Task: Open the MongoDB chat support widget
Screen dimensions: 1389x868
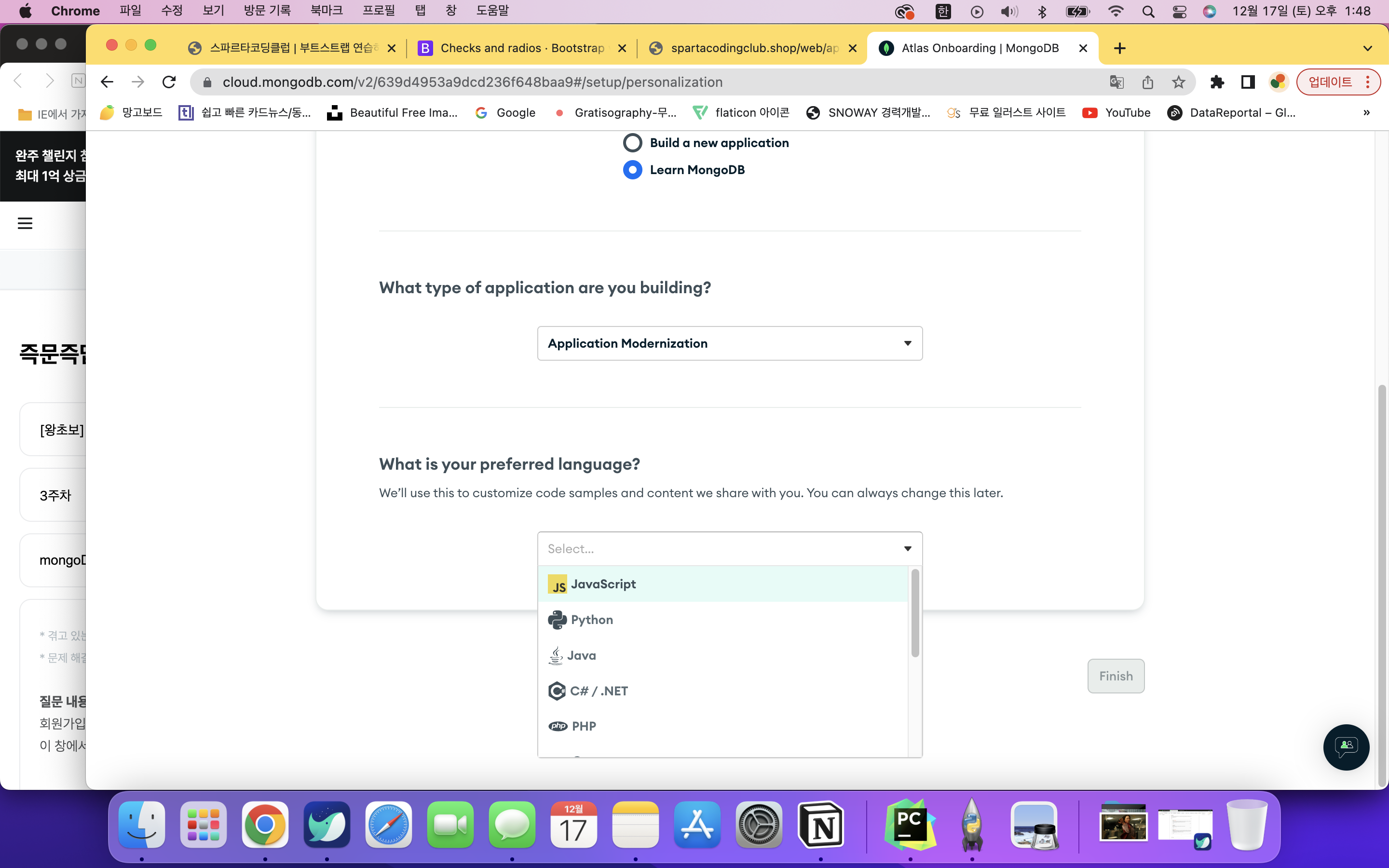Action: [x=1346, y=747]
